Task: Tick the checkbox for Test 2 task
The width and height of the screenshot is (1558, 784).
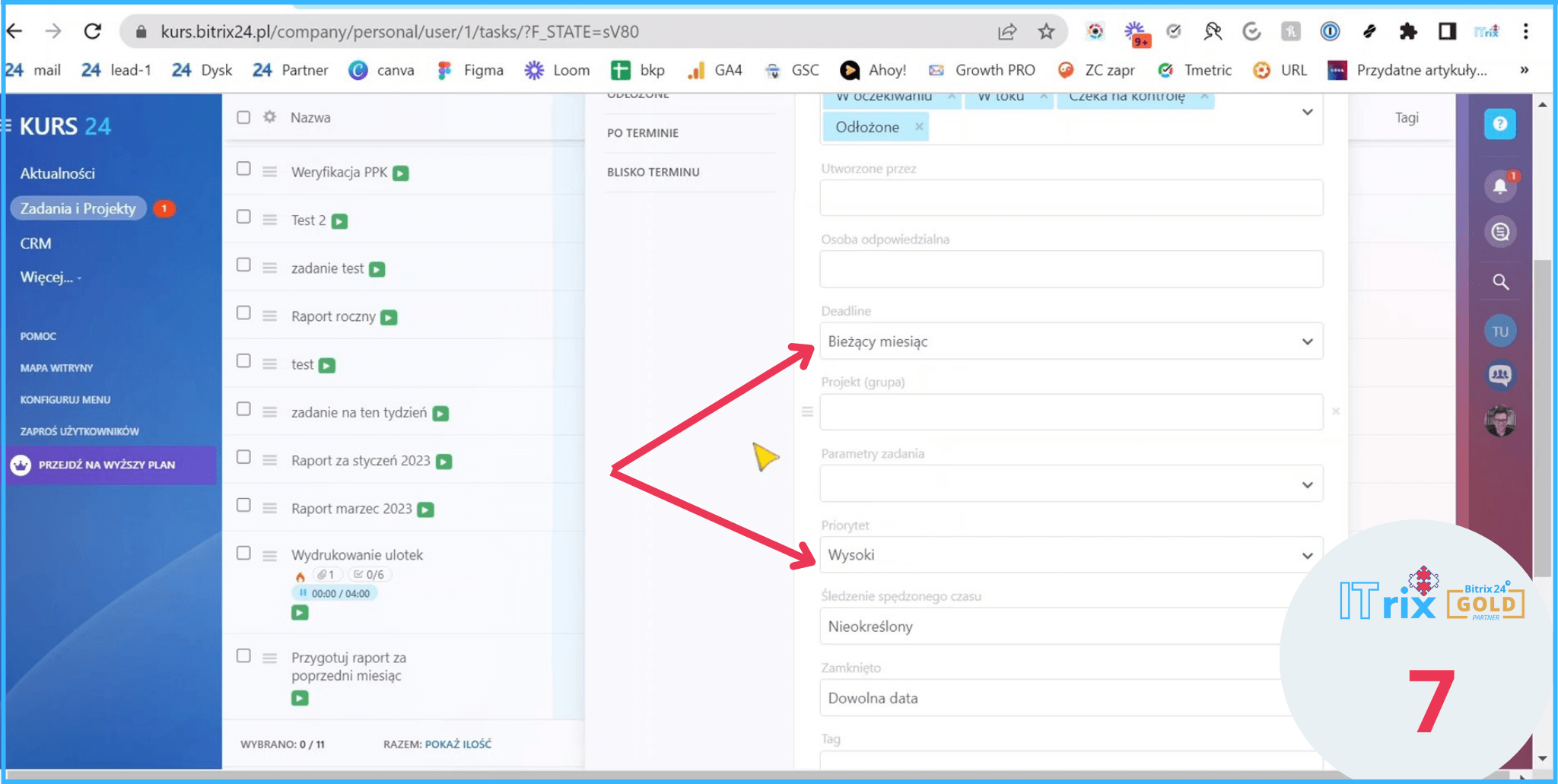Action: coord(243,217)
